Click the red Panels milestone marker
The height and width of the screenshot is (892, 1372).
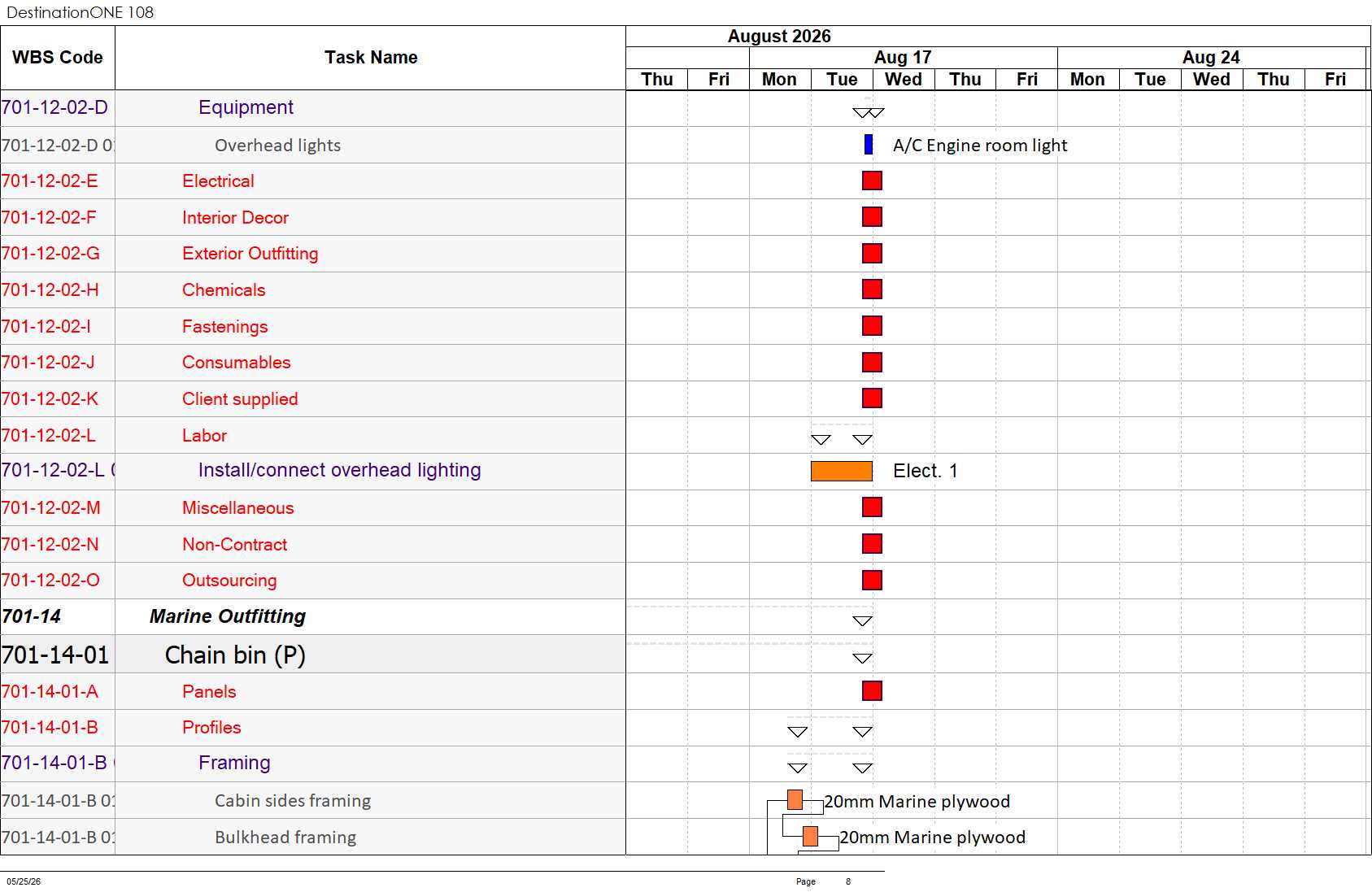[872, 691]
